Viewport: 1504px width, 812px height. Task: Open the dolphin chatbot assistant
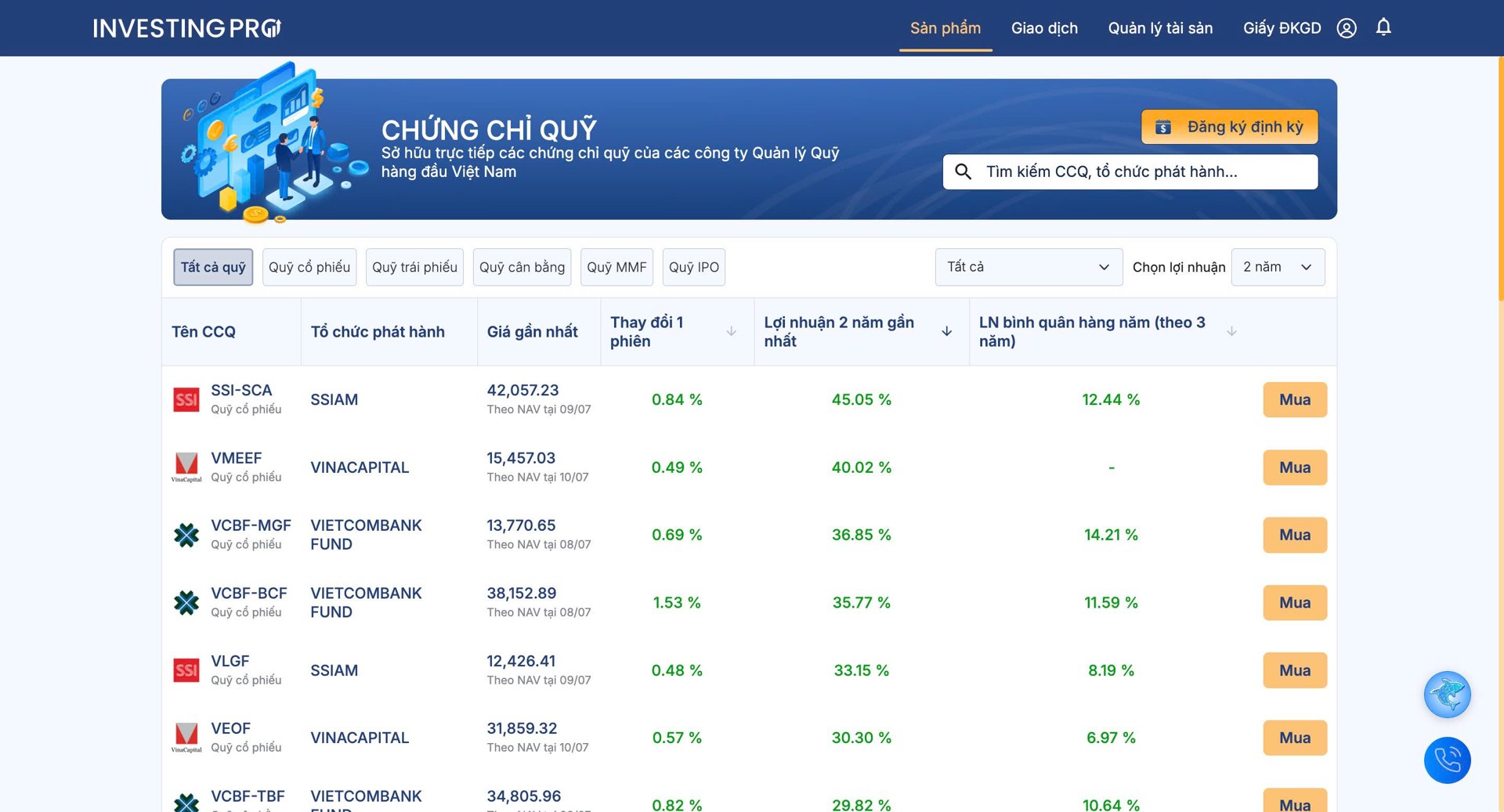coord(1447,695)
